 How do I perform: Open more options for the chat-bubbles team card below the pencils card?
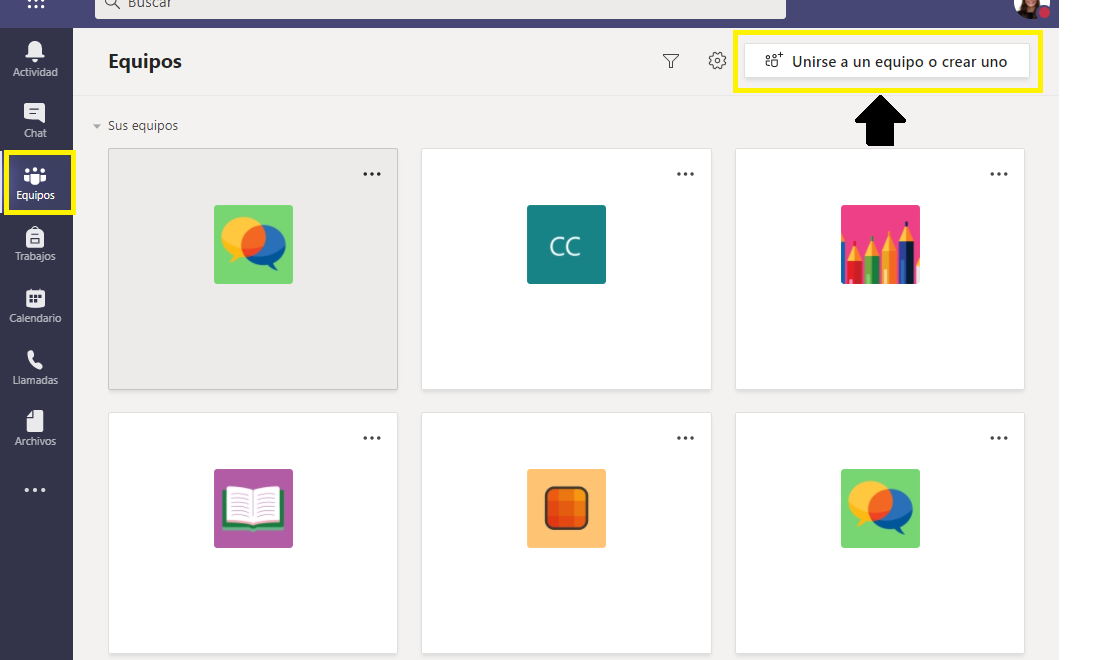[x=998, y=438]
